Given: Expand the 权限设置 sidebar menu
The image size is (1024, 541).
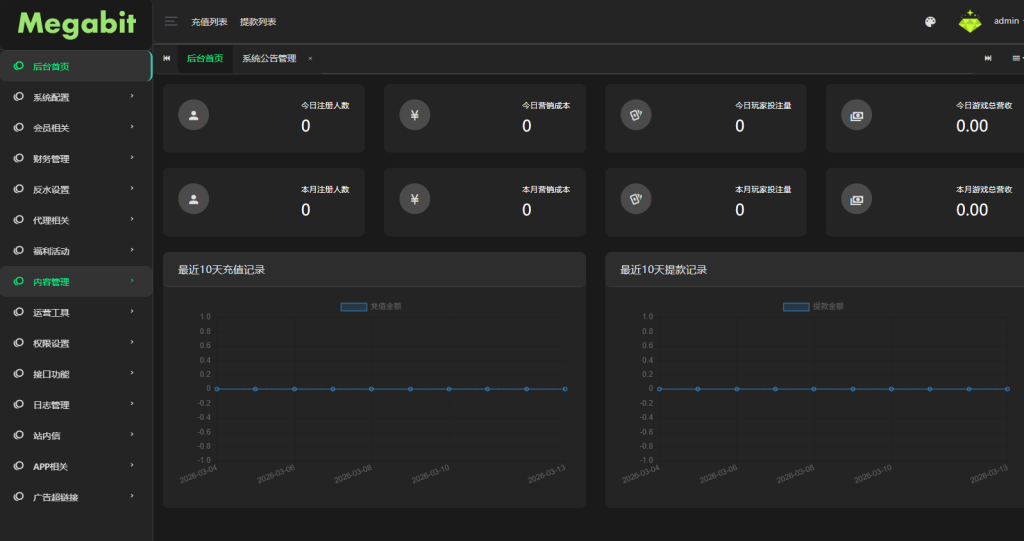Looking at the screenshot, I should (76, 343).
